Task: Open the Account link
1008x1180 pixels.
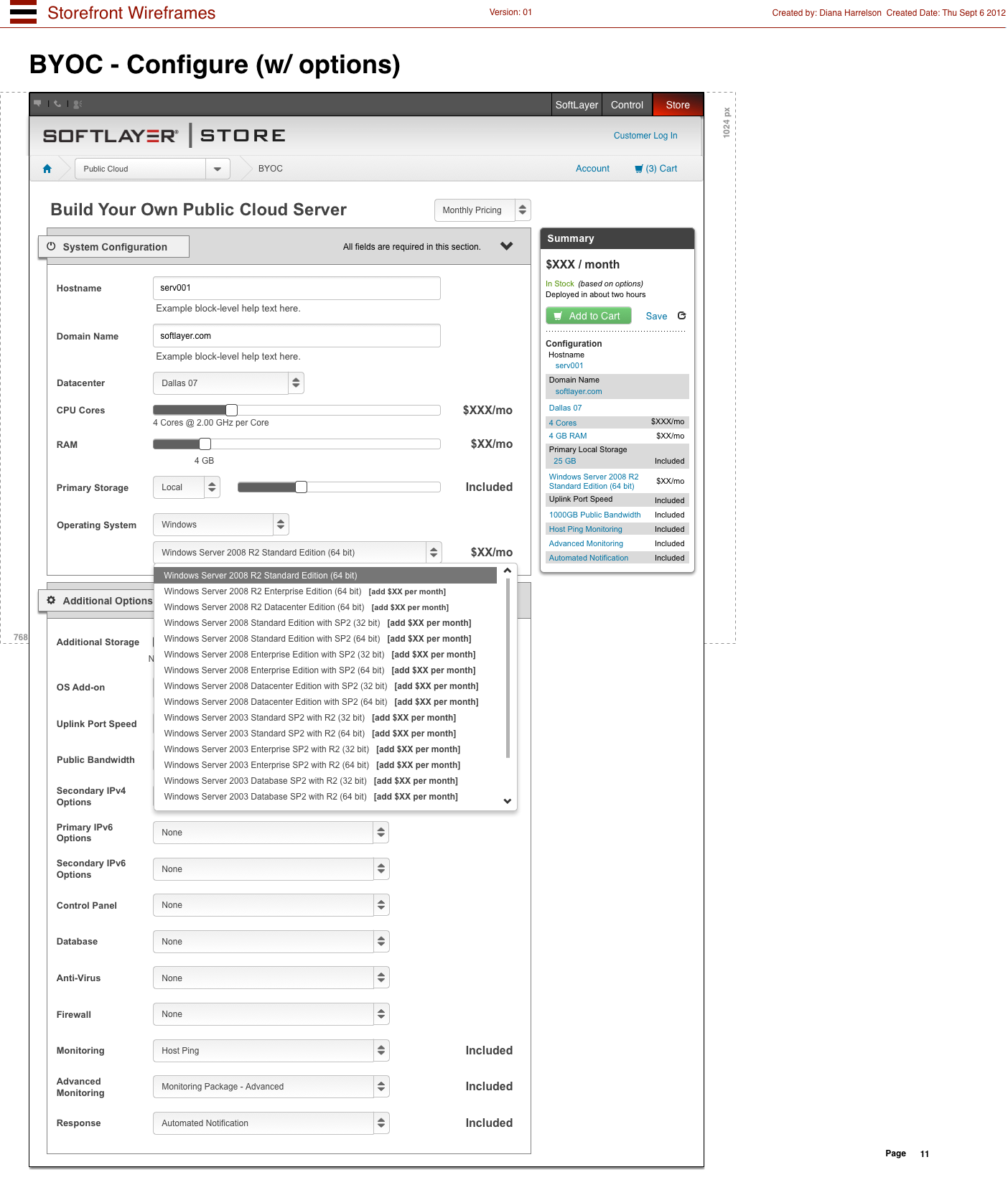Action: pyautogui.click(x=592, y=169)
